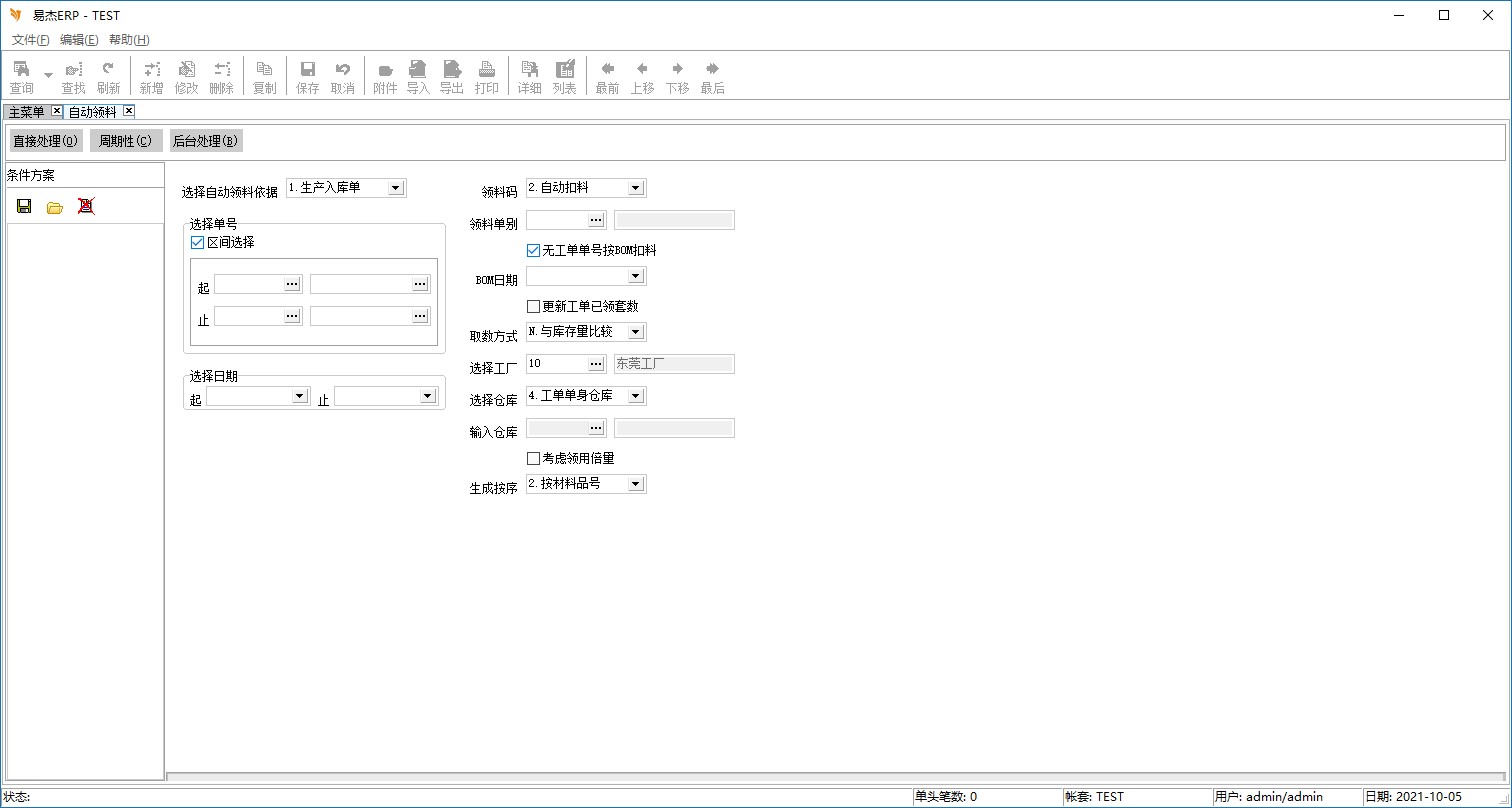Expand the 领料码 dropdown
The height and width of the screenshot is (808, 1512).
(x=636, y=188)
